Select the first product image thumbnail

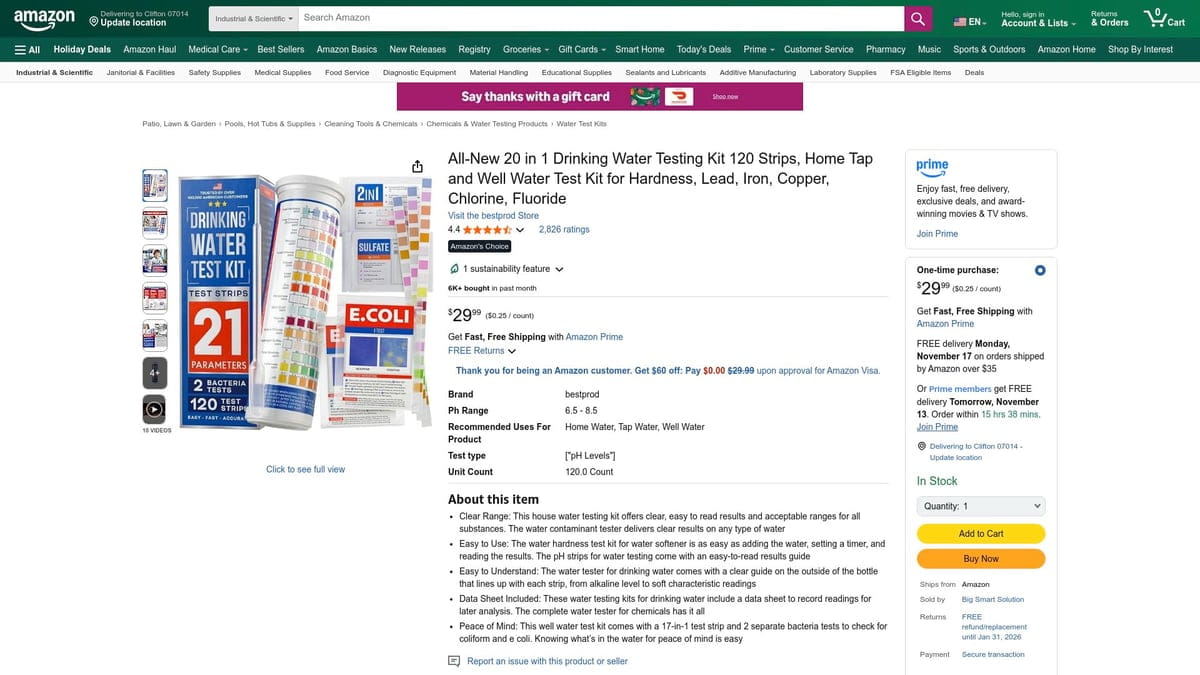(155, 184)
